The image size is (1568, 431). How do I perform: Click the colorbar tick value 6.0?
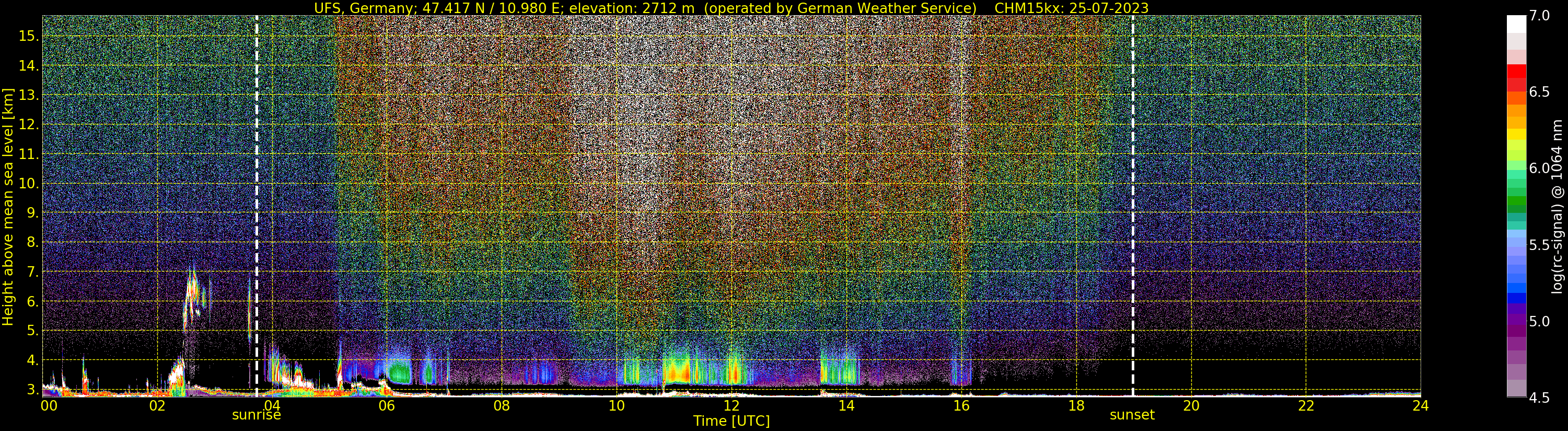[x=1539, y=168]
